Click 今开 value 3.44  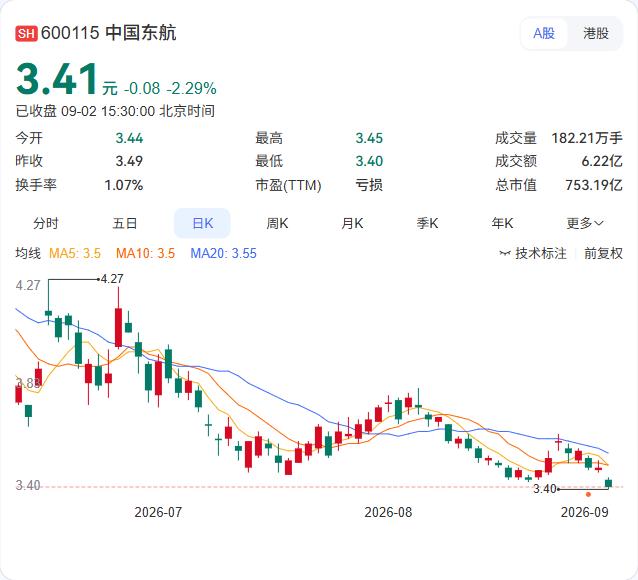pyautogui.click(x=129, y=138)
